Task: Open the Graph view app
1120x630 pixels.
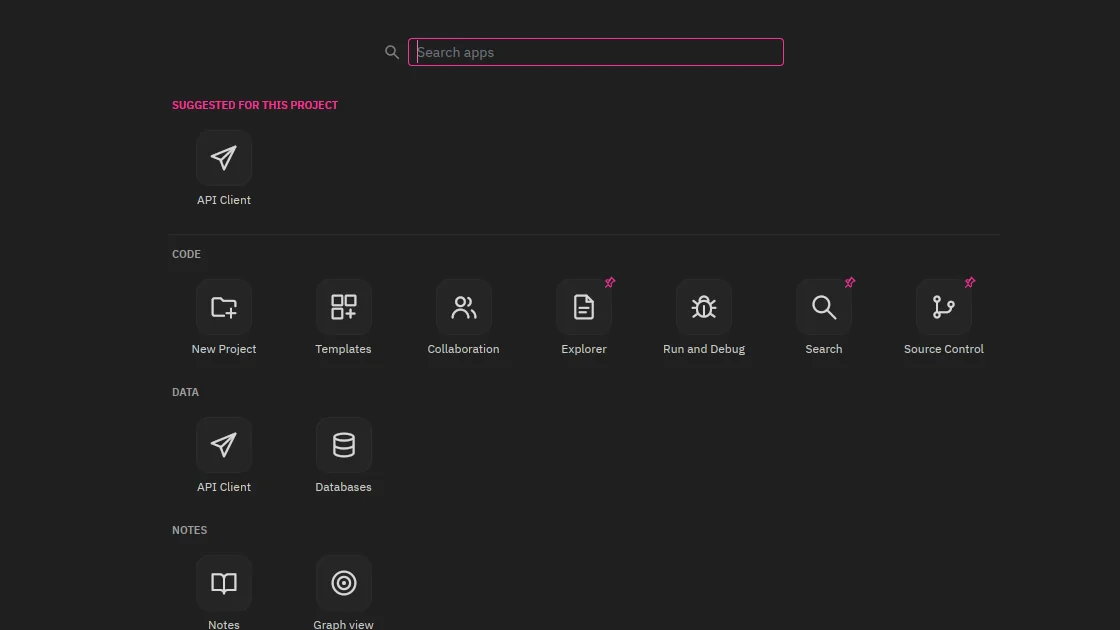Action: (x=344, y=583)
